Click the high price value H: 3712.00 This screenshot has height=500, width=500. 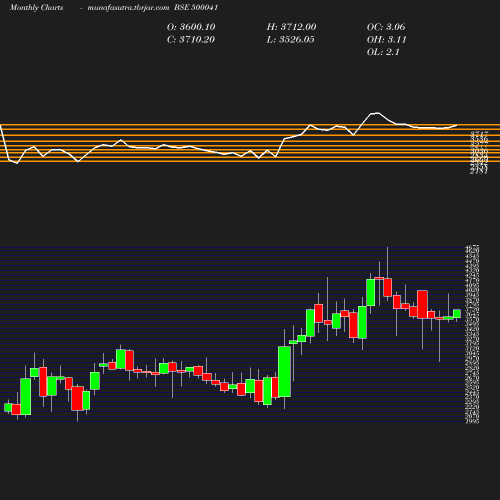291,27
